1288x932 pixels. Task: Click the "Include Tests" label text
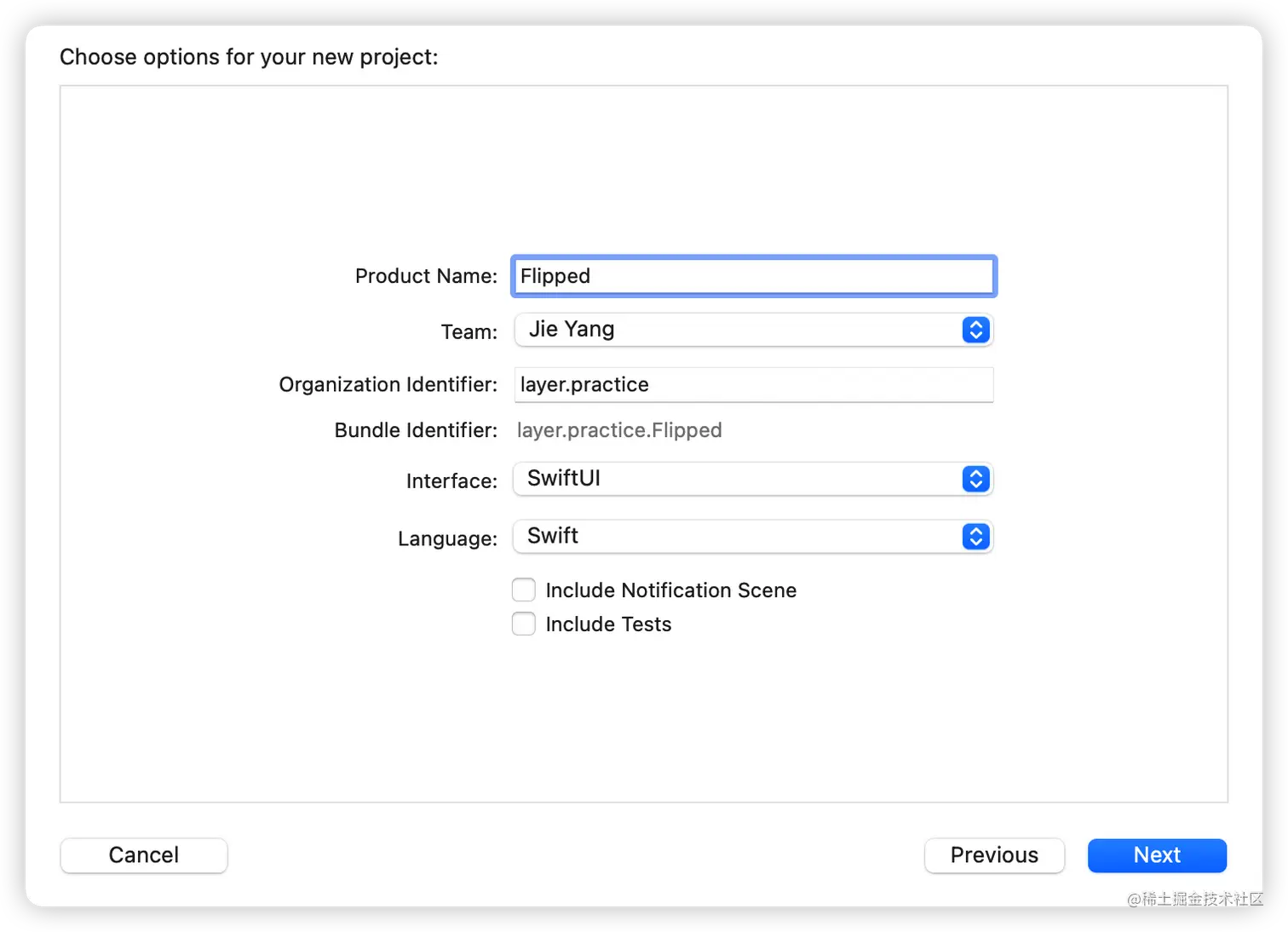pos(608,624)
